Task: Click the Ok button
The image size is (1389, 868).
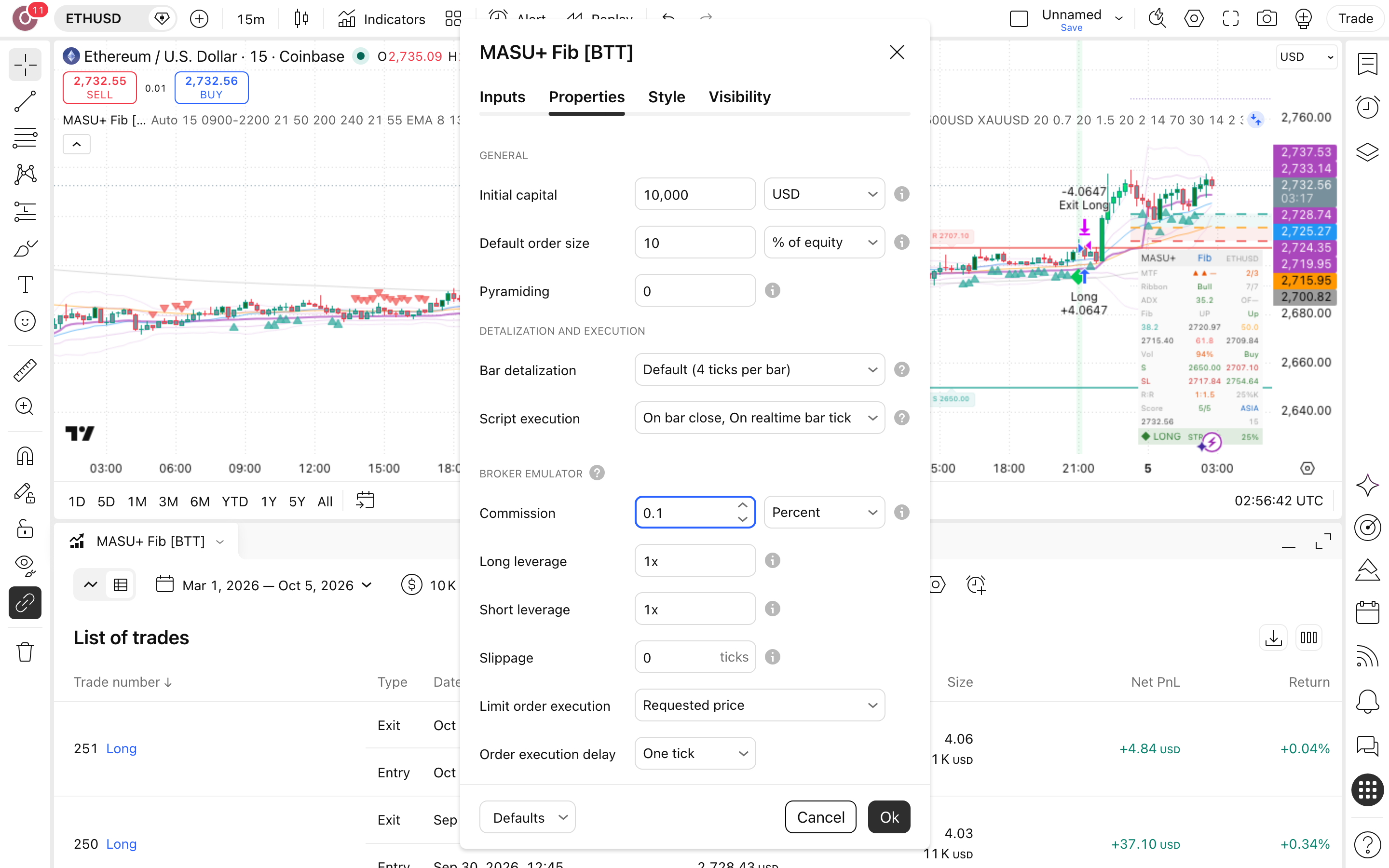Action: (x=889, y=817)
